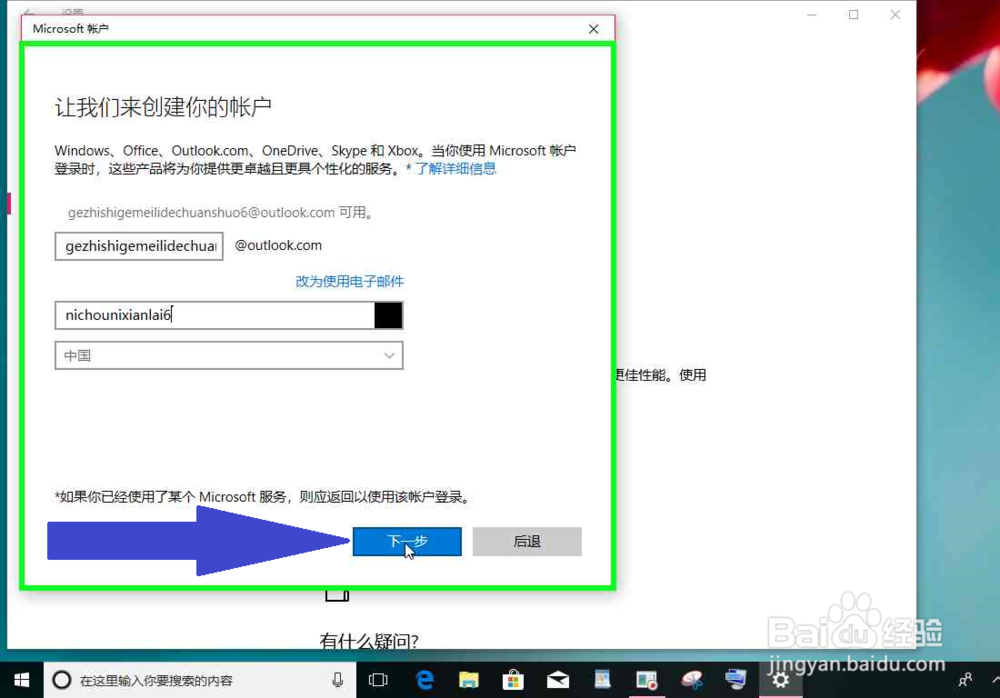Click the microphone icon in search box
This screenshot has height=698, width=1000.
point(337,680)
